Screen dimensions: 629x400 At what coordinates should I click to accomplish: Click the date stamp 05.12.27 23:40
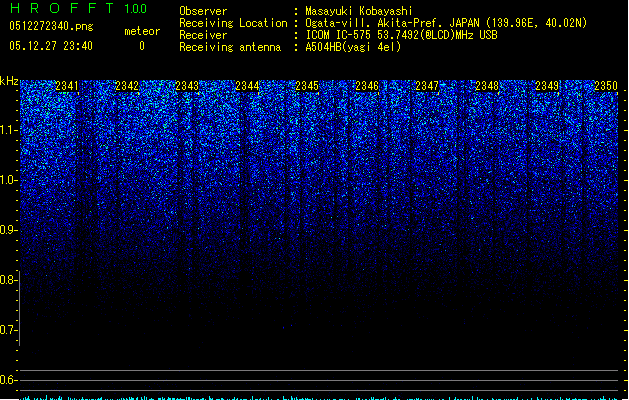(51, 46)
